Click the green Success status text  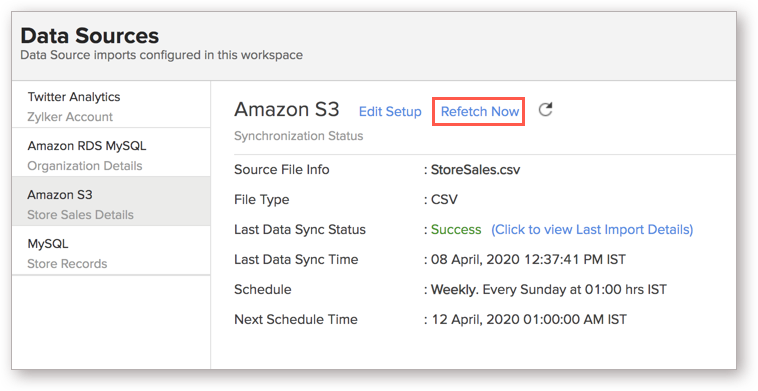click(x=456, y=230)
